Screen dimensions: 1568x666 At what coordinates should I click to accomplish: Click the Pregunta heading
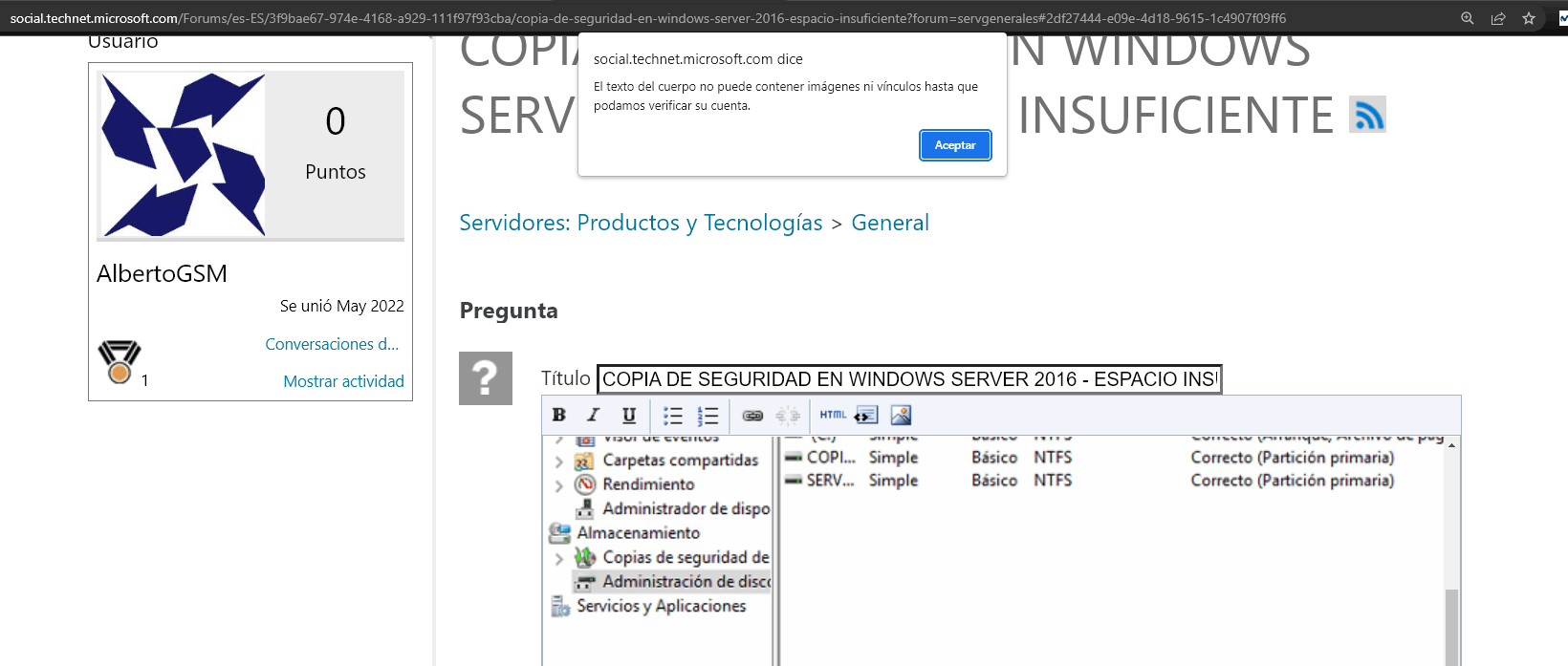509,312
